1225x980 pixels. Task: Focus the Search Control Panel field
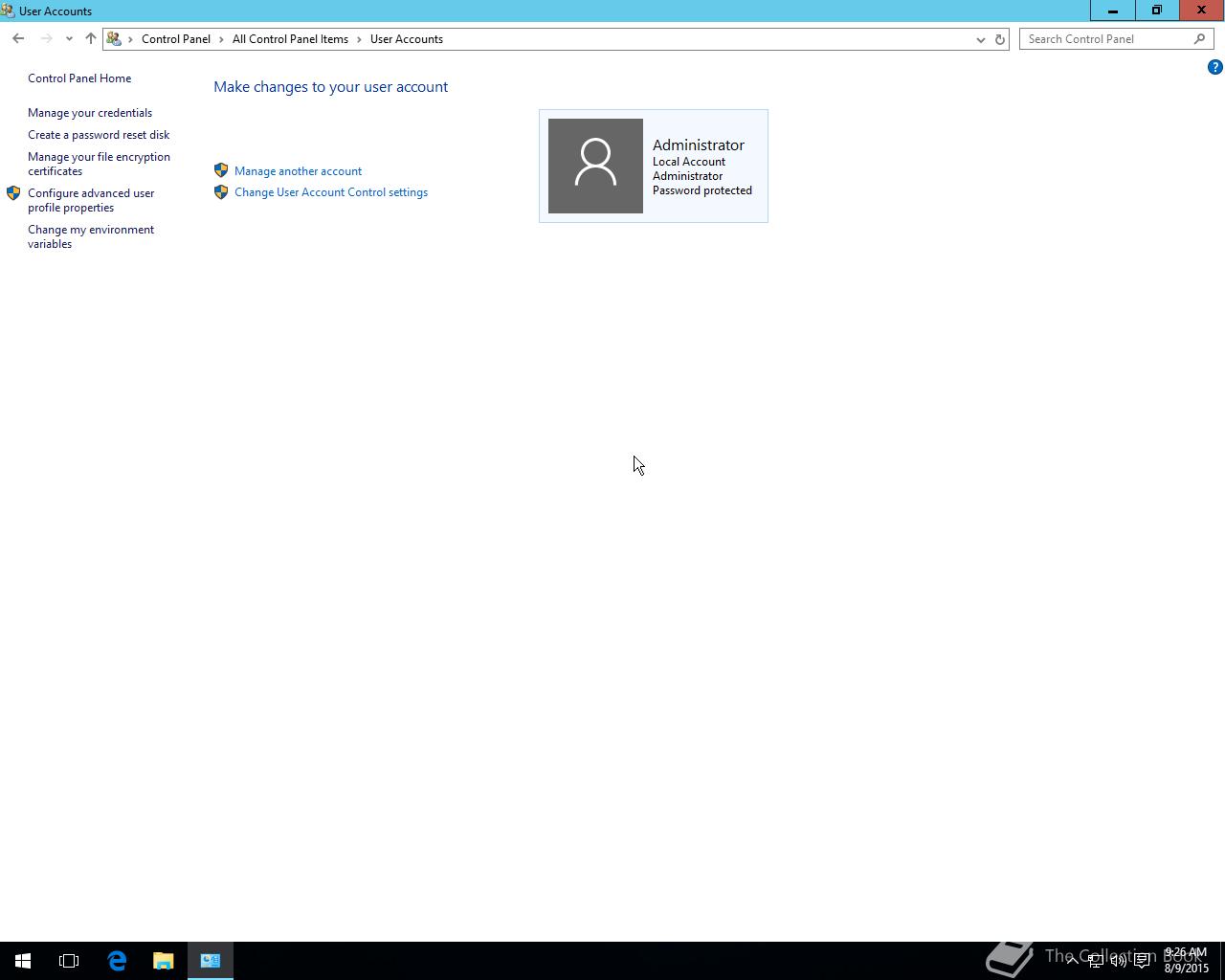point(1106,39)
